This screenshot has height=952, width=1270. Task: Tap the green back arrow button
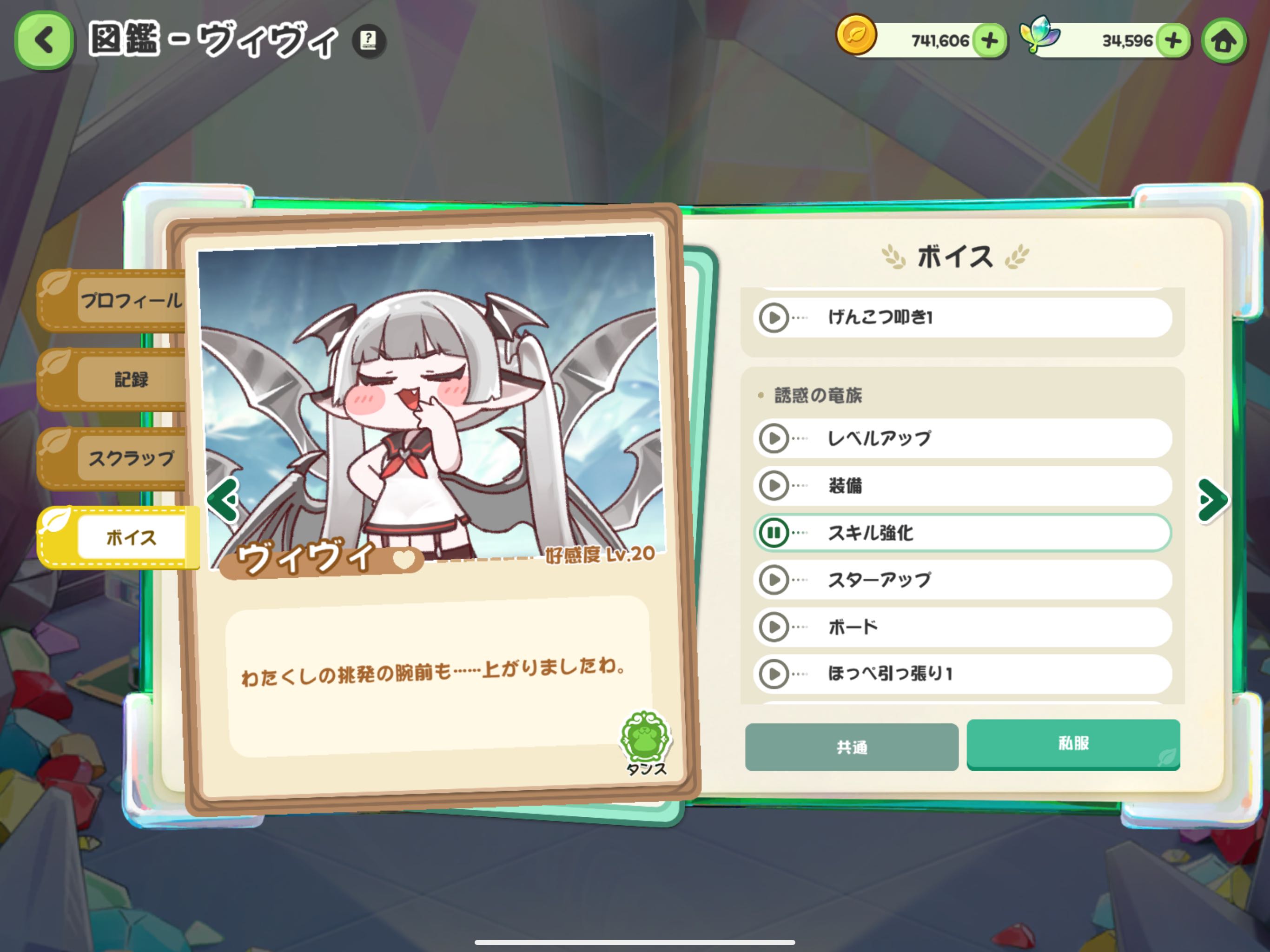pos(44,40)
